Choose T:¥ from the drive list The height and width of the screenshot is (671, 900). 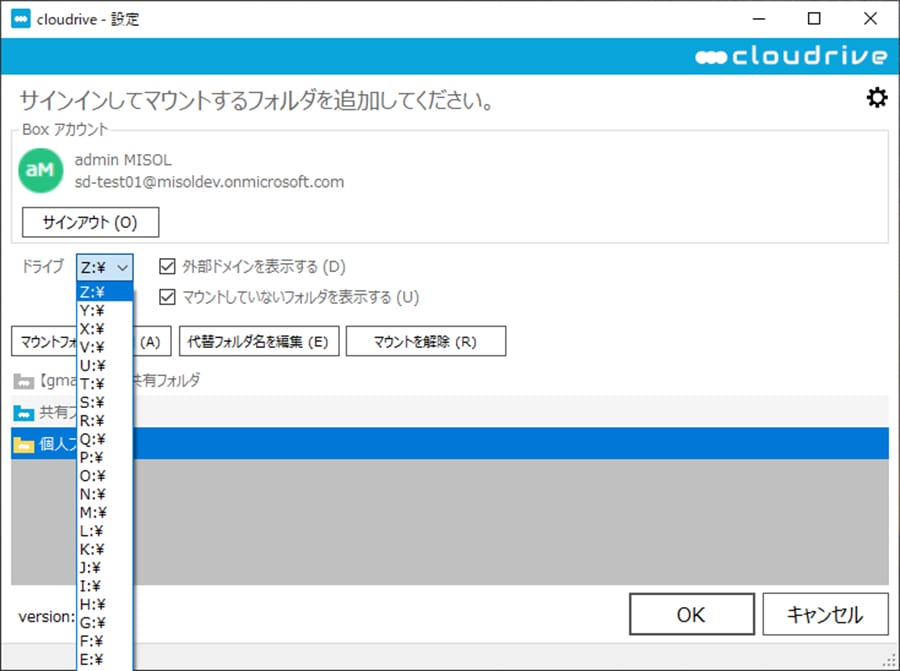pyautogui.click(x=104, y=384)
